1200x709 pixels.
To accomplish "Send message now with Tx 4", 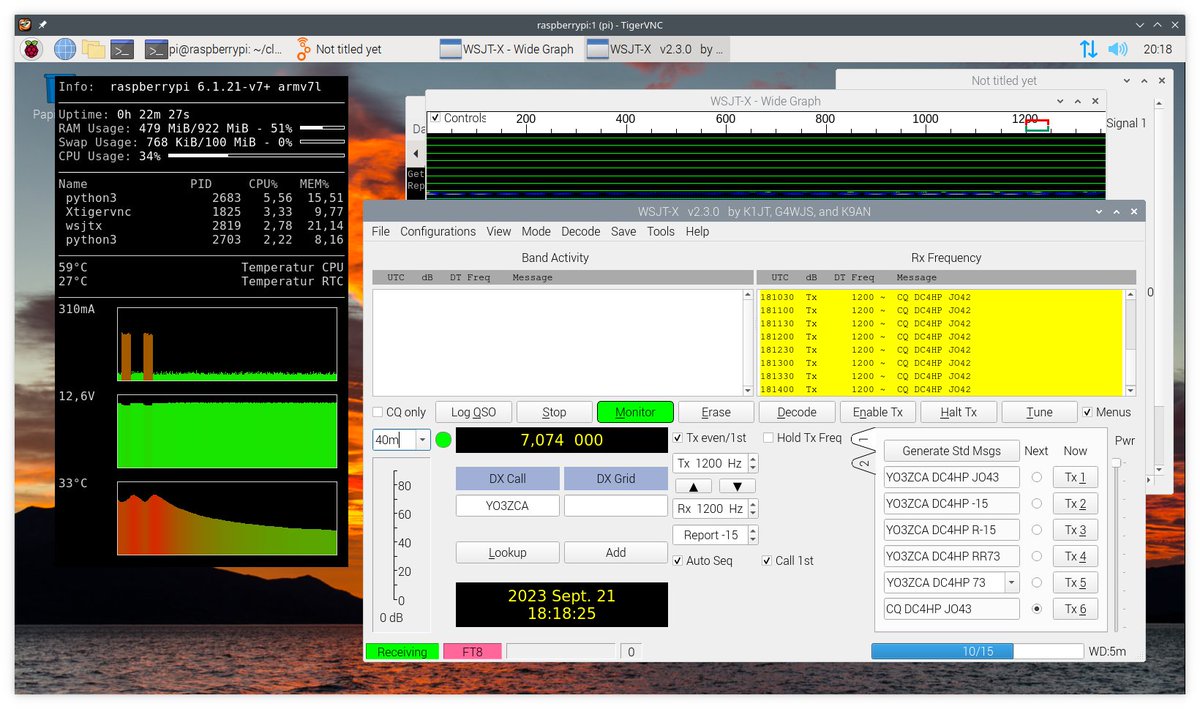I will pyautogui.click(x=1075, y=556).
